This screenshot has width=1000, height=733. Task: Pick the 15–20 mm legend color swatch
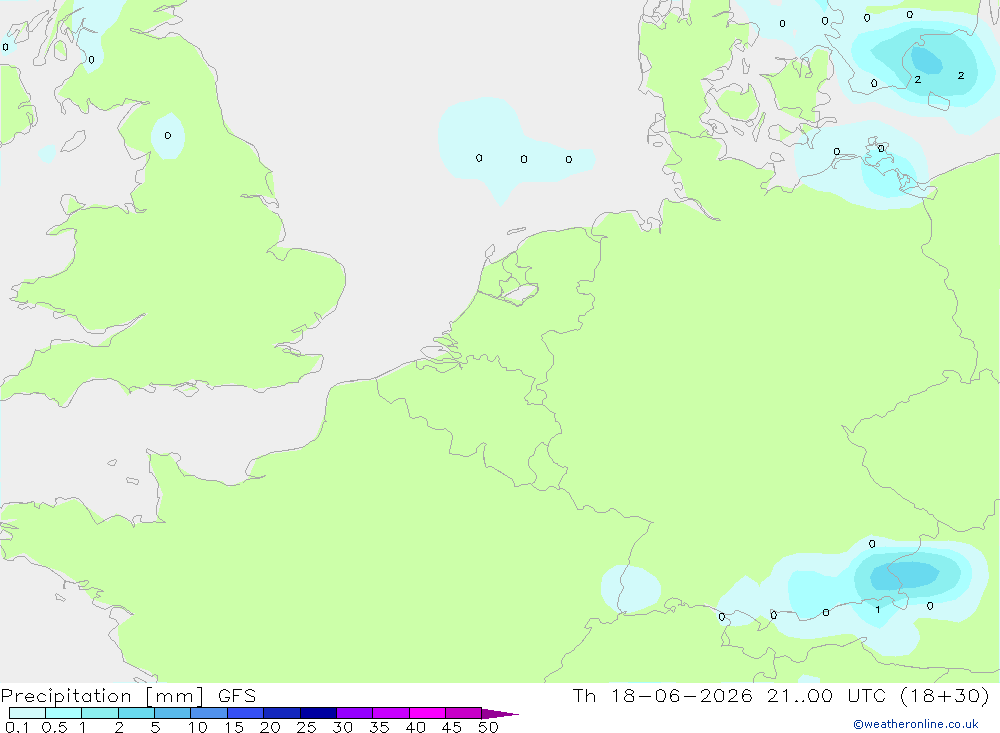[246, 713]
